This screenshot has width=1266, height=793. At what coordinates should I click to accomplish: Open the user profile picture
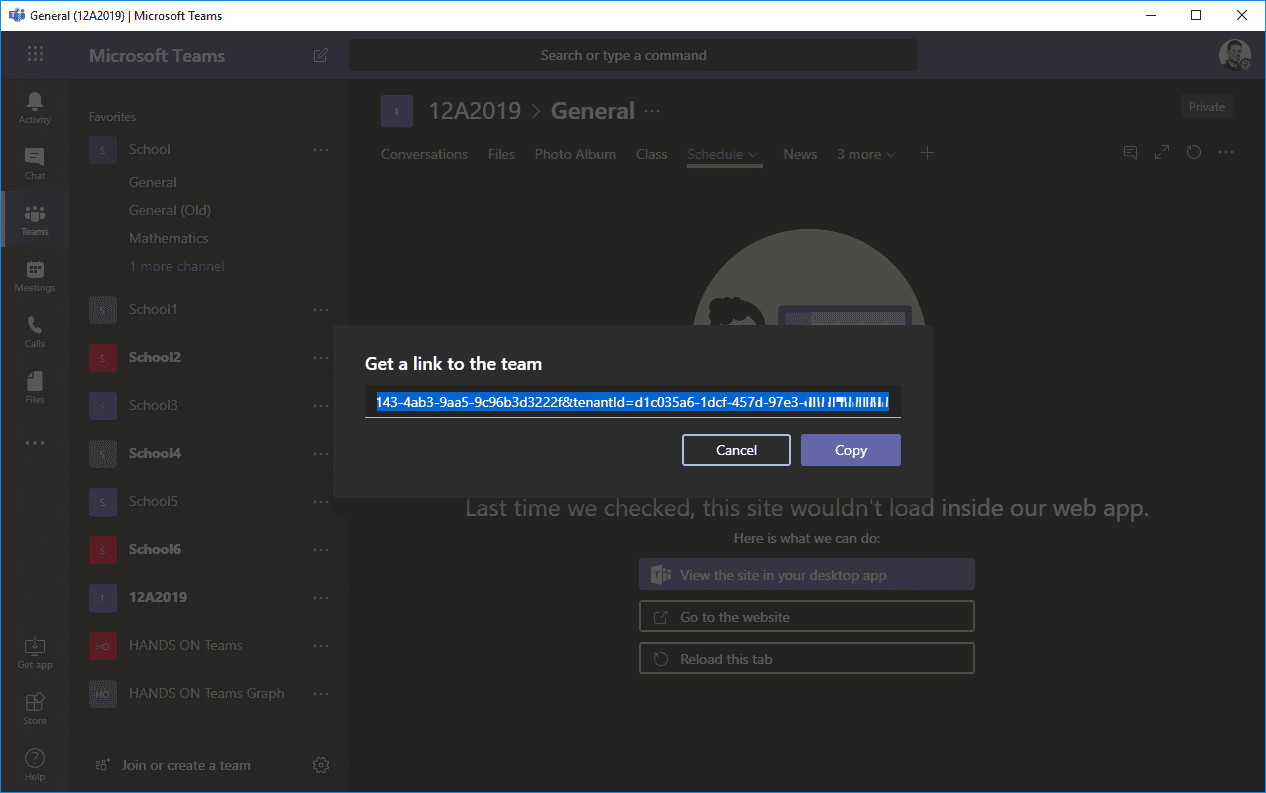[x=1235, y=55]
